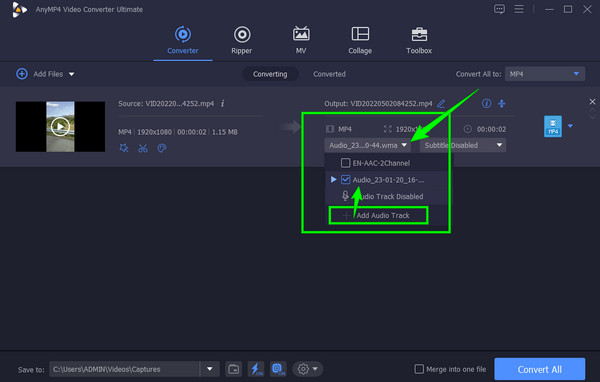Open the audio track dropdown Audio_23...0-44.wma
Image resolution: width=600 pixels, height=382 pixels.
(368, 145)
